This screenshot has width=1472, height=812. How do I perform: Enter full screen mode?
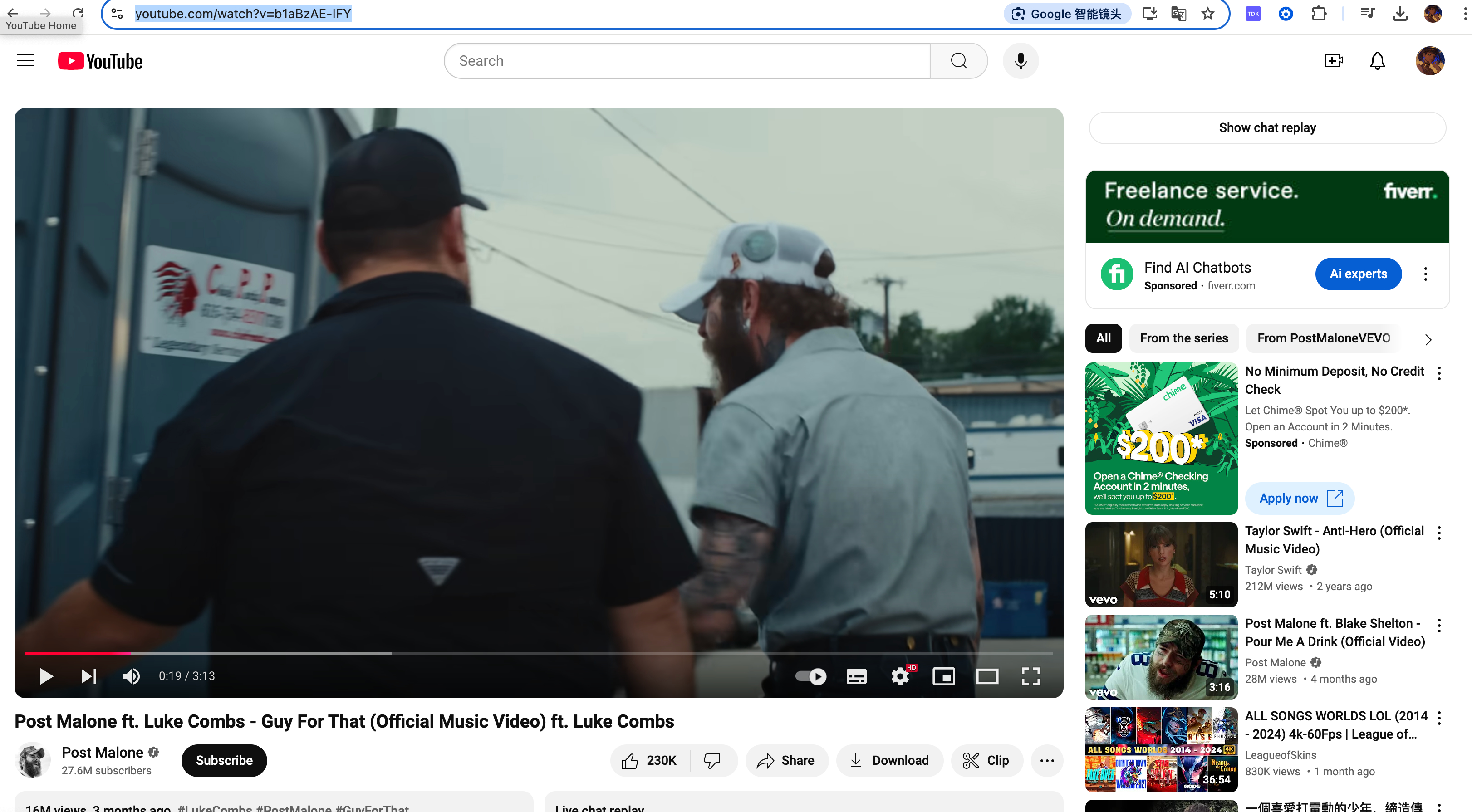tap(1030, 676)
